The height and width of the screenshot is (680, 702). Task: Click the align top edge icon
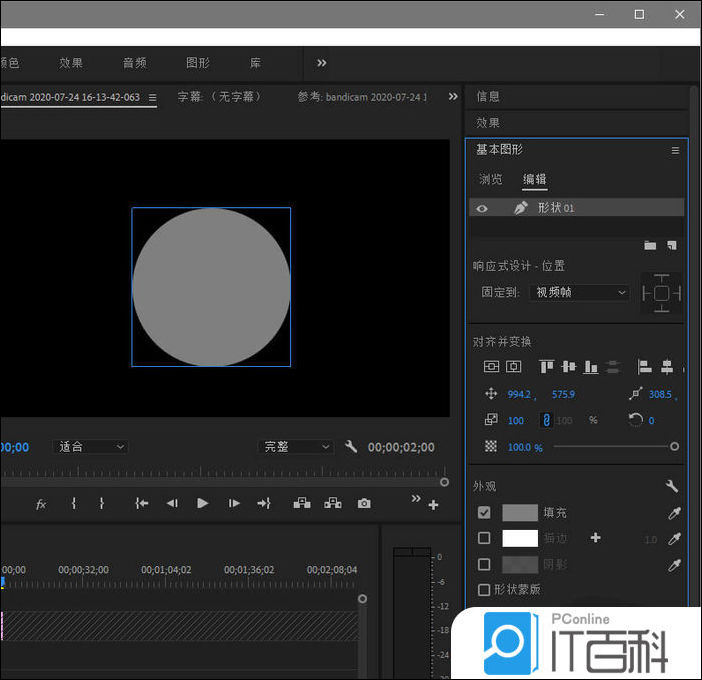click(x=546, y=367)
